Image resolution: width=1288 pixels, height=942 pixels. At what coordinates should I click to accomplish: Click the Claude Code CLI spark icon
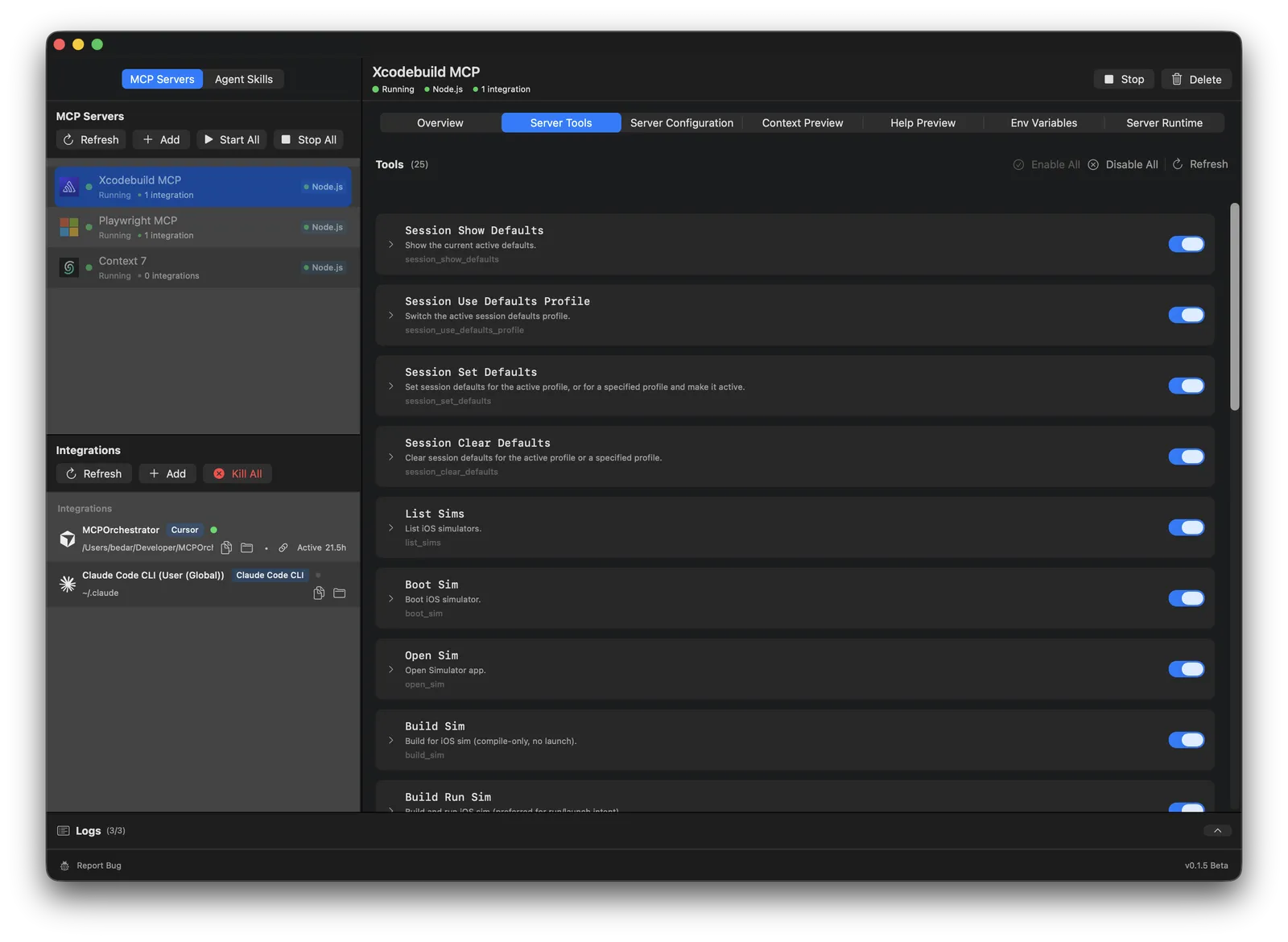(x=68, y=583)
